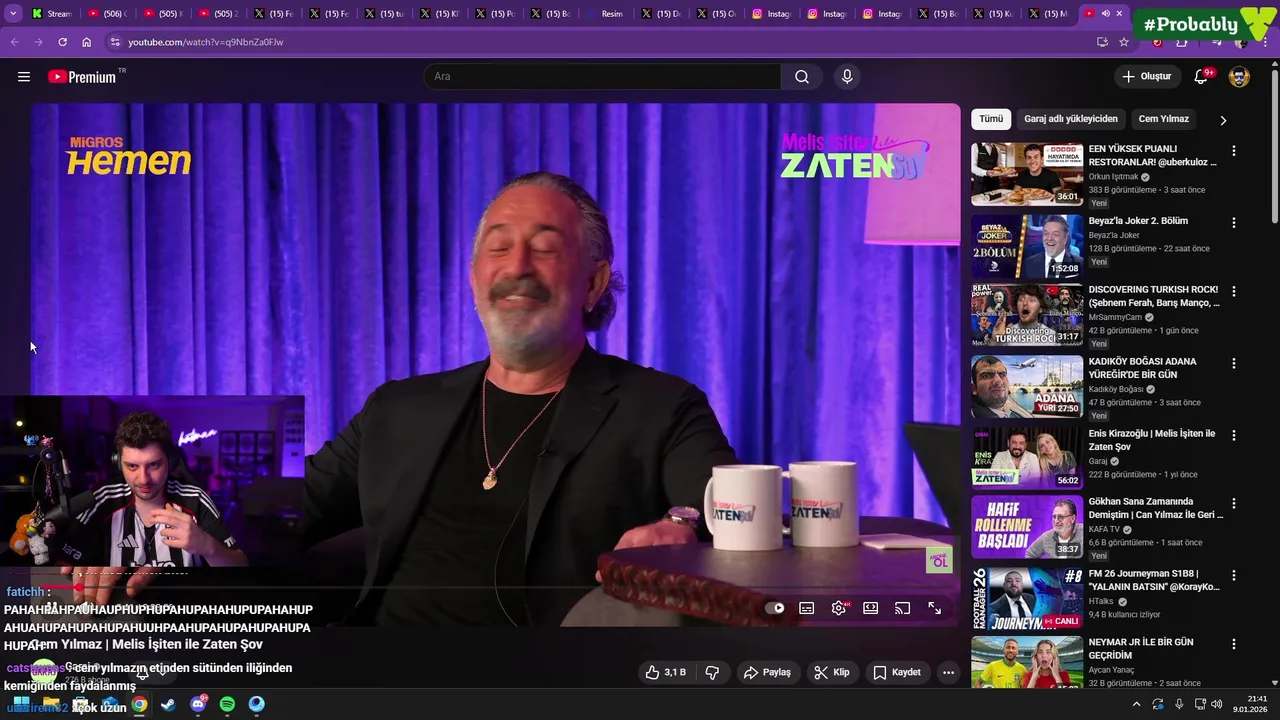Open the HTalks channel link
The height and width of the screenshot is (720, 1280).
pos(1103,602)
